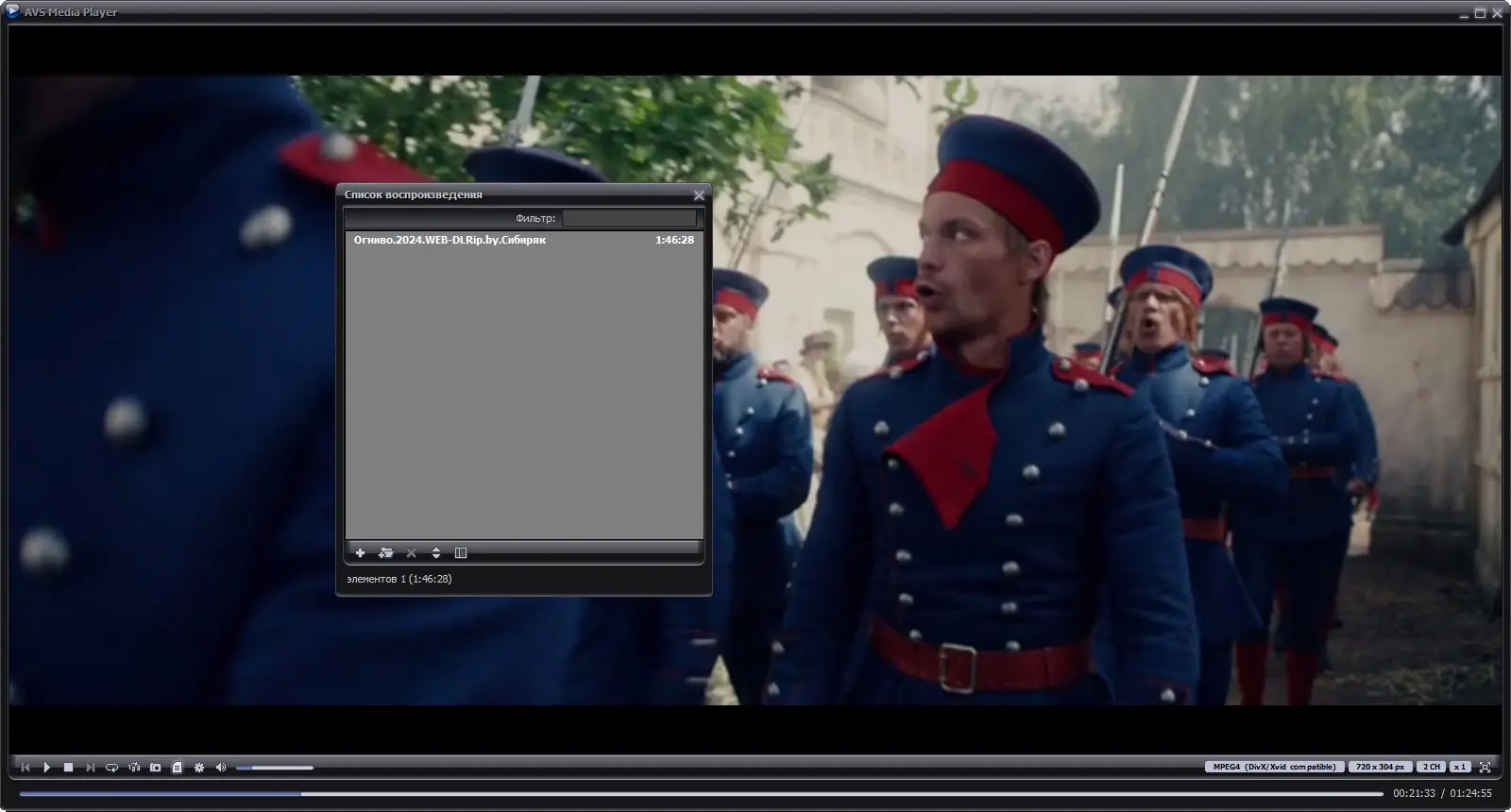Maximize the AVS Media Player window
The height and width of the screenshot is (812, 1511).
point(1480,13)
